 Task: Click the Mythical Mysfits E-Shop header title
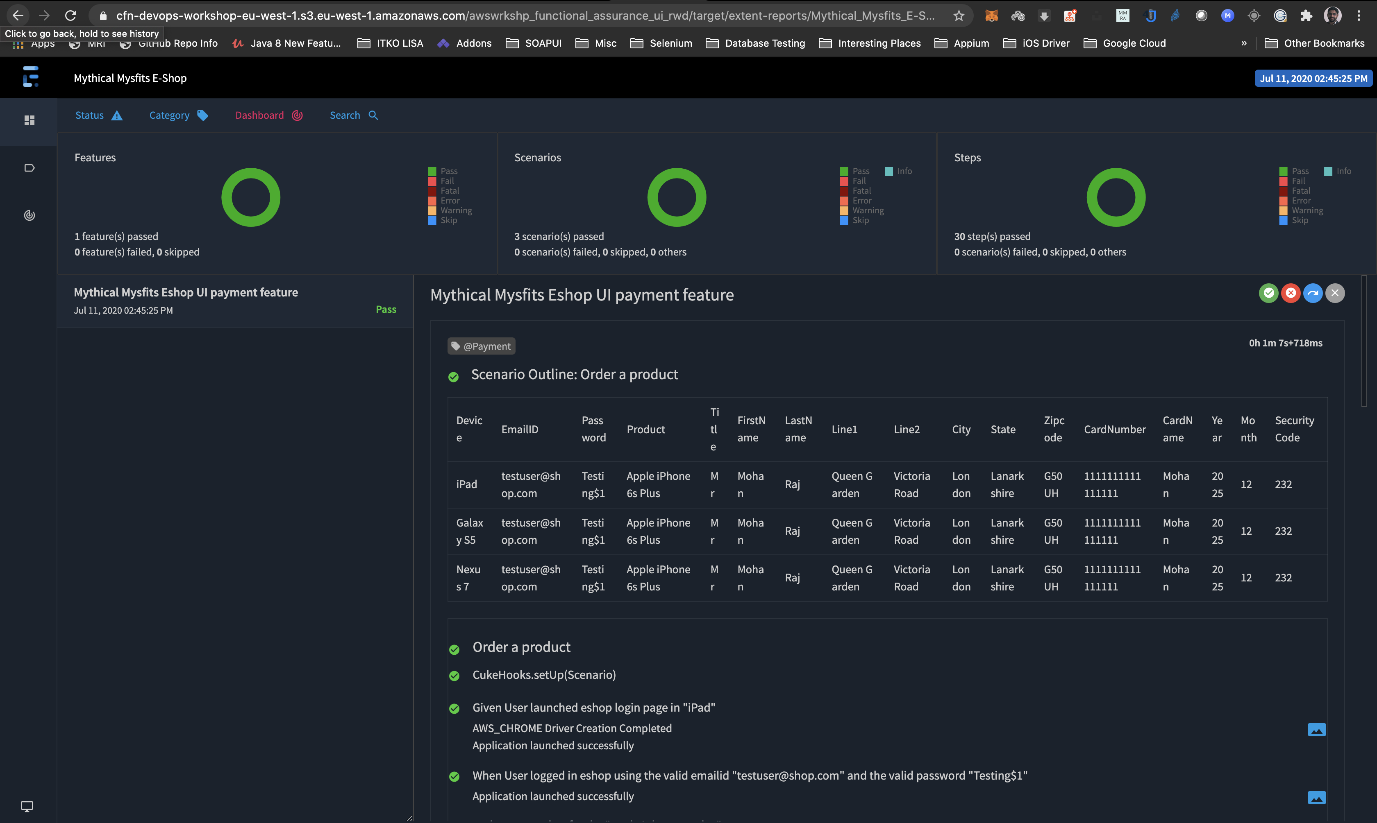pyautogui.click(x=130, y=78)
